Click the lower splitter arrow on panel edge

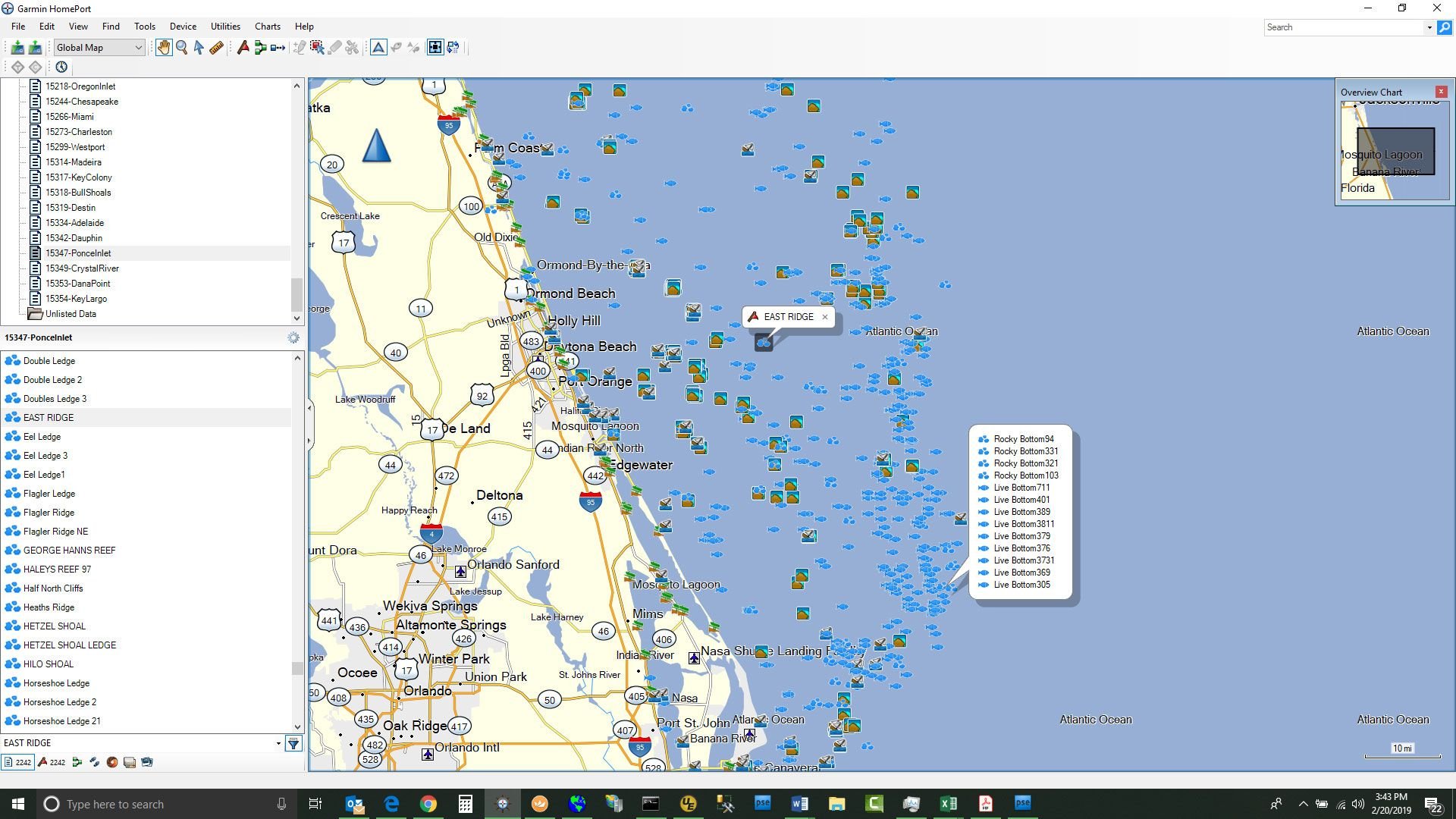[309, 440]
